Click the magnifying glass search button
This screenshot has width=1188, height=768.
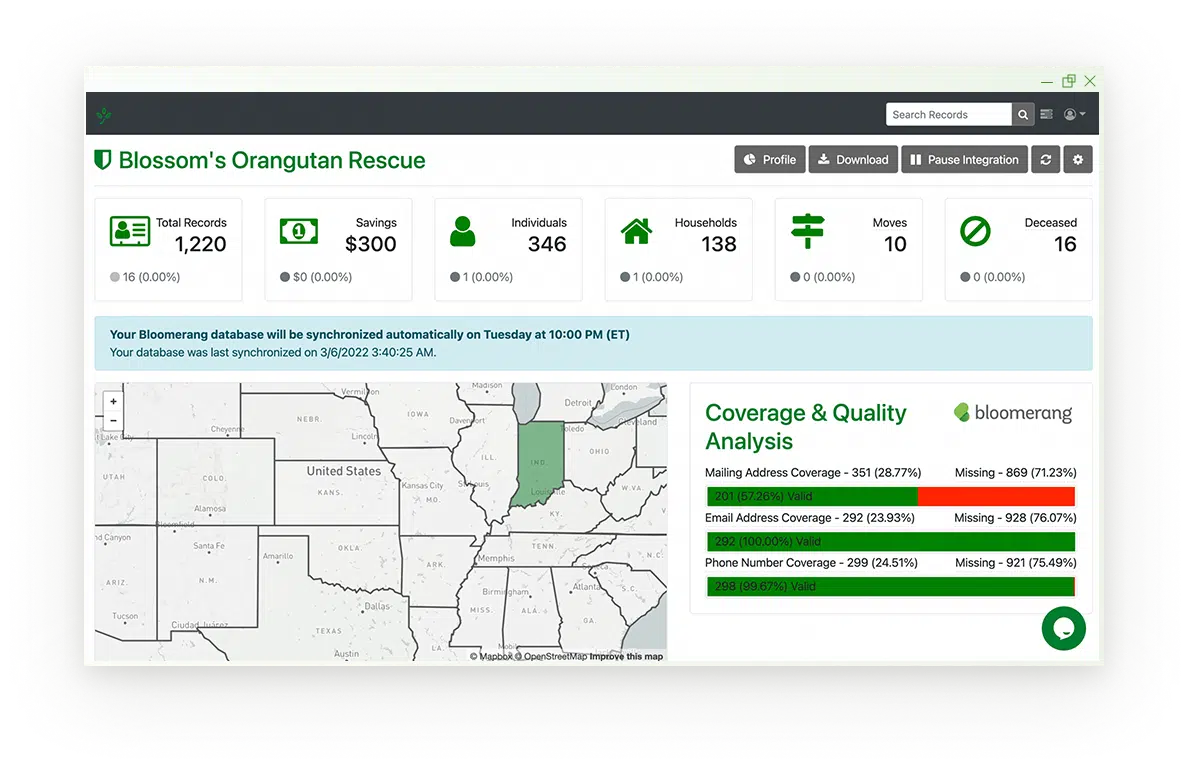coord(1023,114)
